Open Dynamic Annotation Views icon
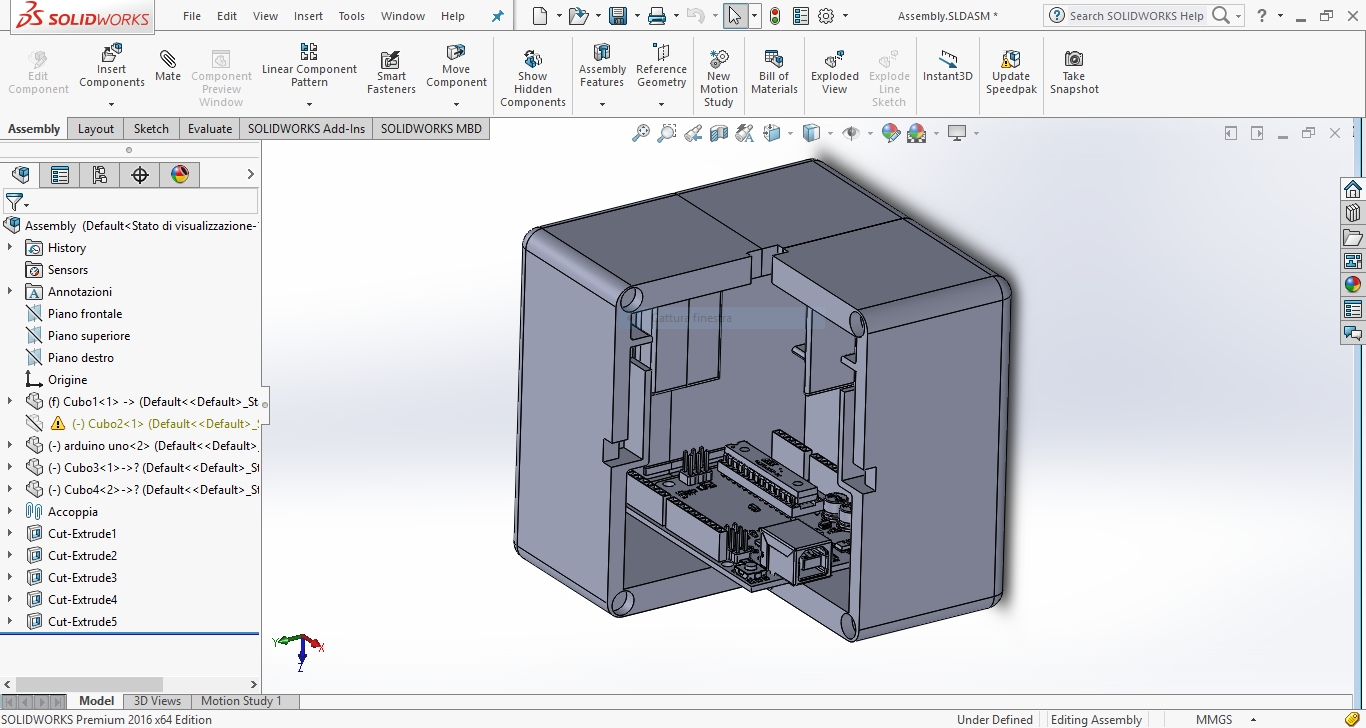Image resolution: width=1366 pixels, height=728 pixels. point(745,133)
